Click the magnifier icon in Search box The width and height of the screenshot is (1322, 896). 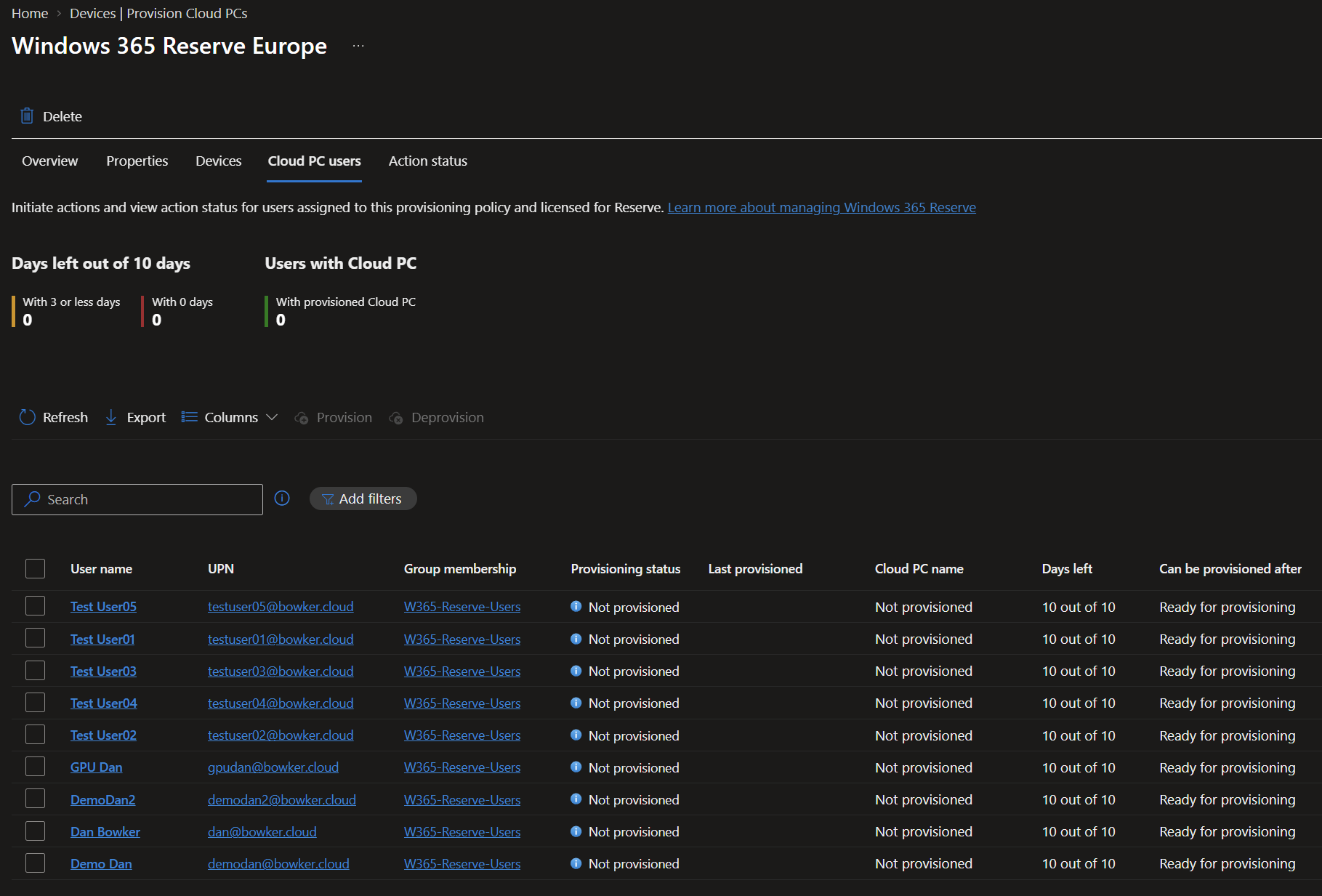[32, 499]
